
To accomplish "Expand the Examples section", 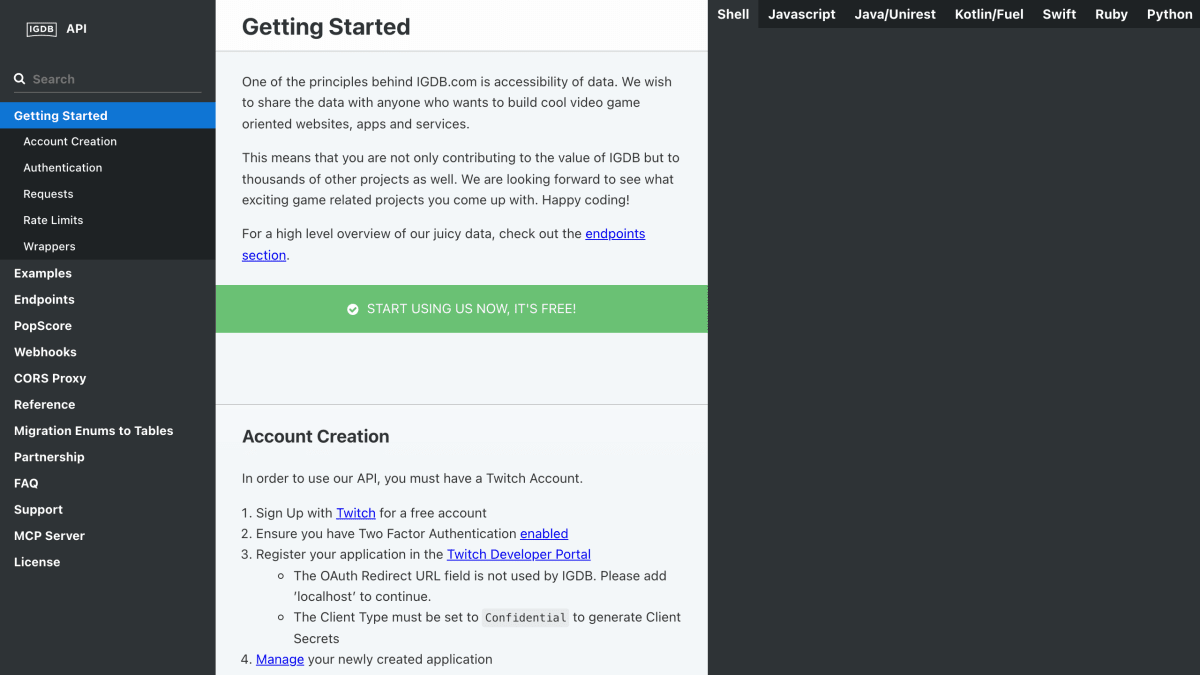I will coord(107,273).
